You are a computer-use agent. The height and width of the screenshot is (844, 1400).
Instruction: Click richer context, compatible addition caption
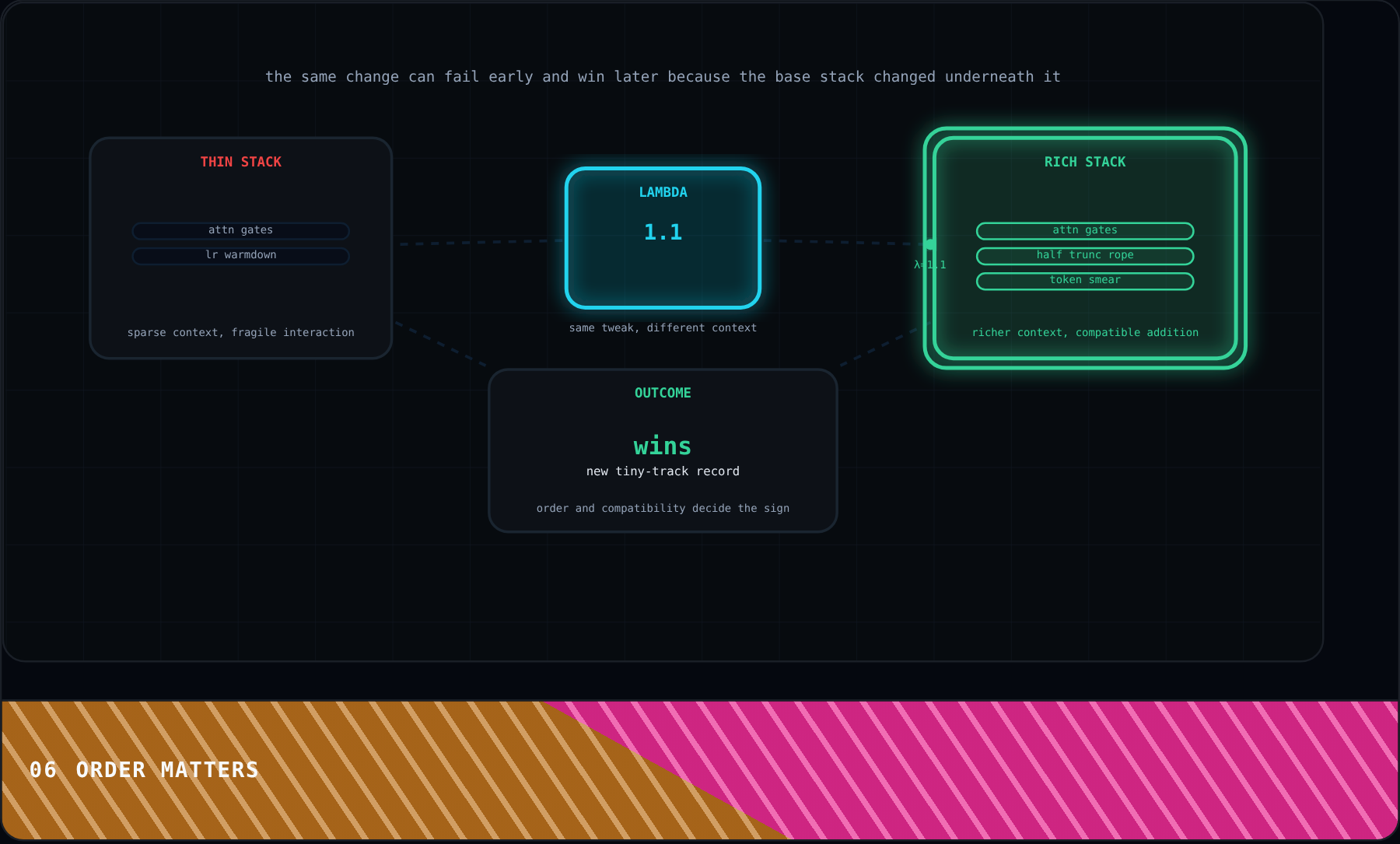[x=1085, y=333]
